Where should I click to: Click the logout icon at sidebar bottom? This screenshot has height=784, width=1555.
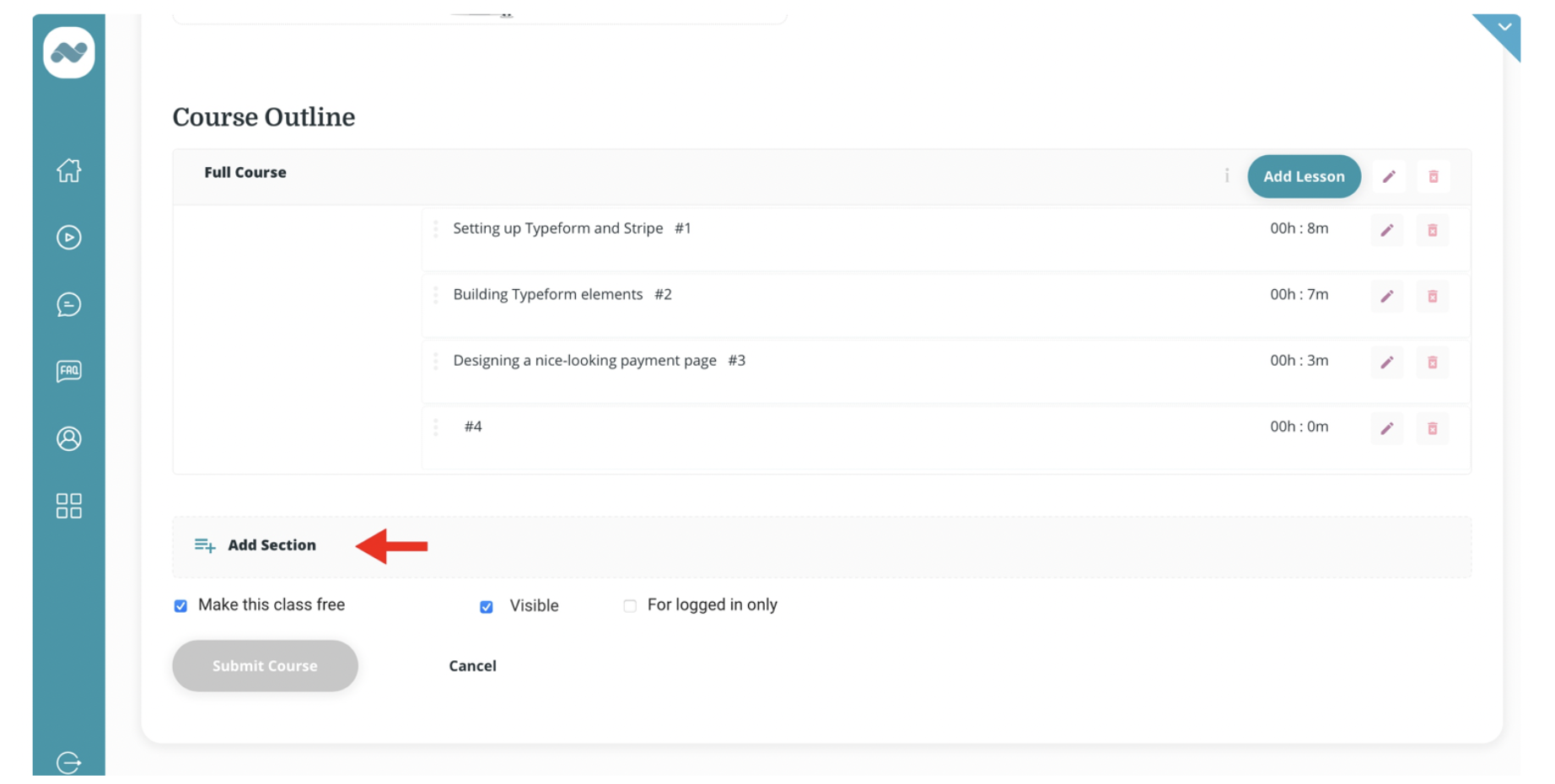pos(69,762)
